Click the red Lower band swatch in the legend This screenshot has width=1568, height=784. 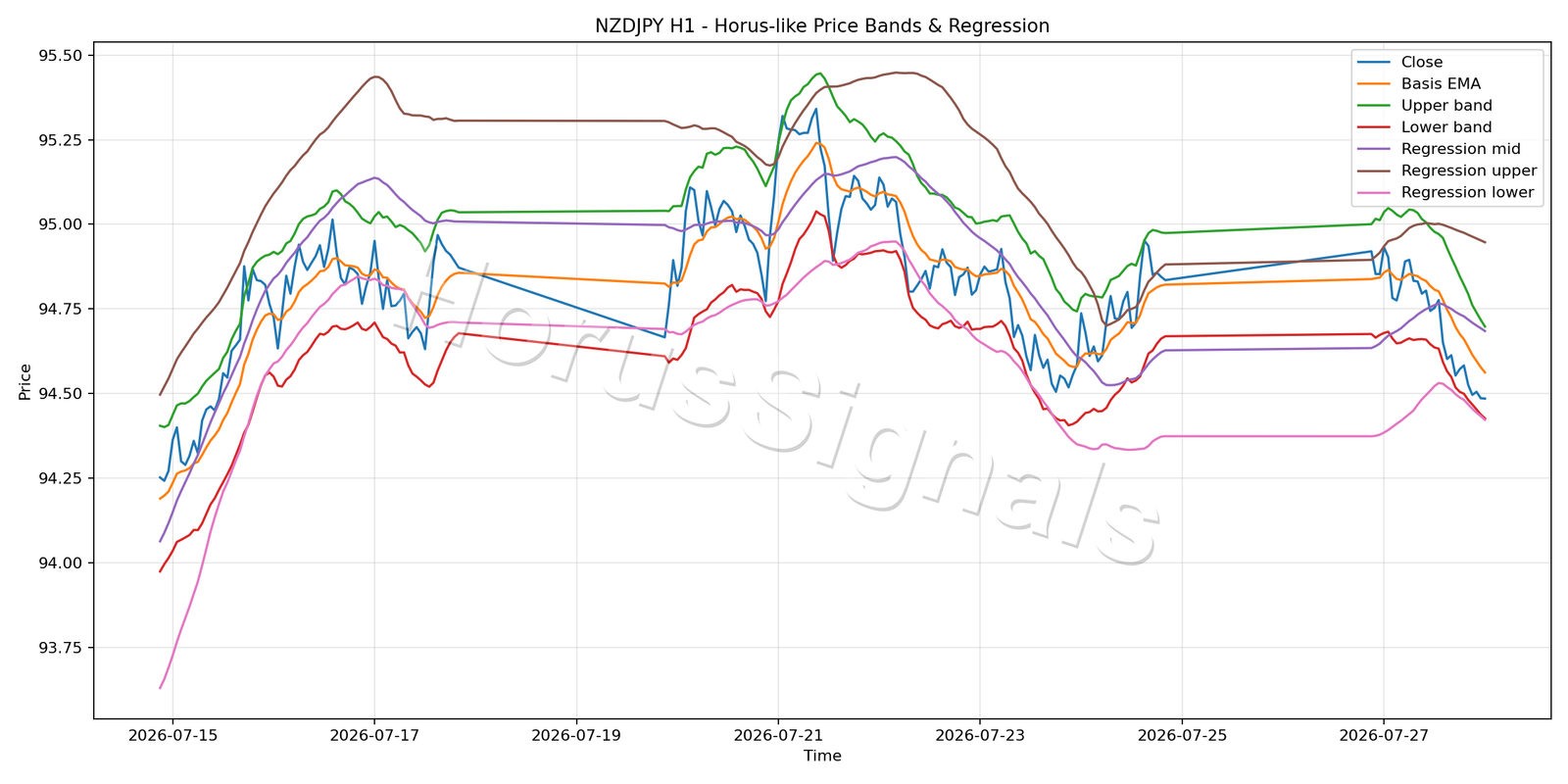[1373, 127]
